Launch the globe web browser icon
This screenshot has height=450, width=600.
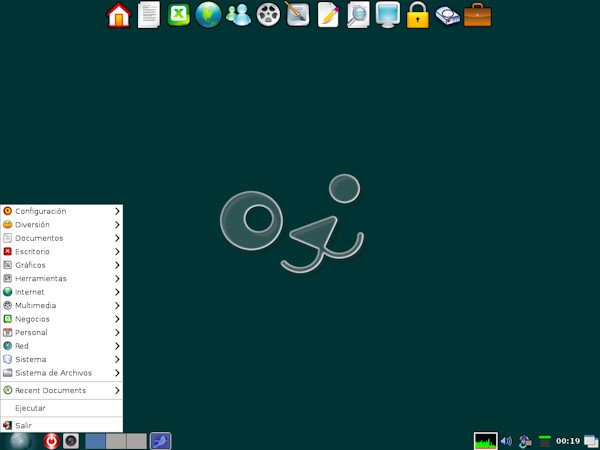[209, 15]
